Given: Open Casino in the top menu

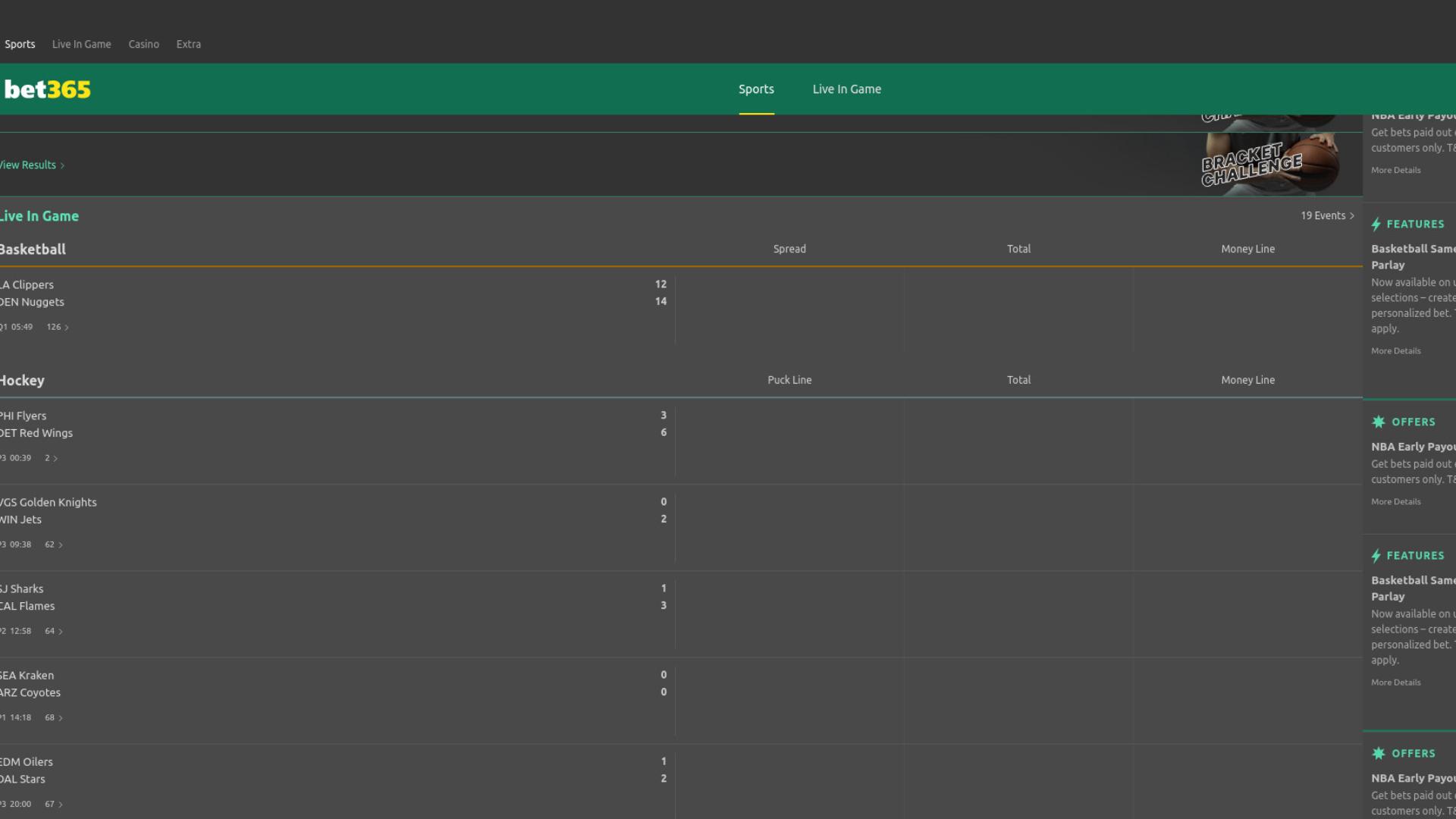Looking at the screenshot, I should pos(143,44).
